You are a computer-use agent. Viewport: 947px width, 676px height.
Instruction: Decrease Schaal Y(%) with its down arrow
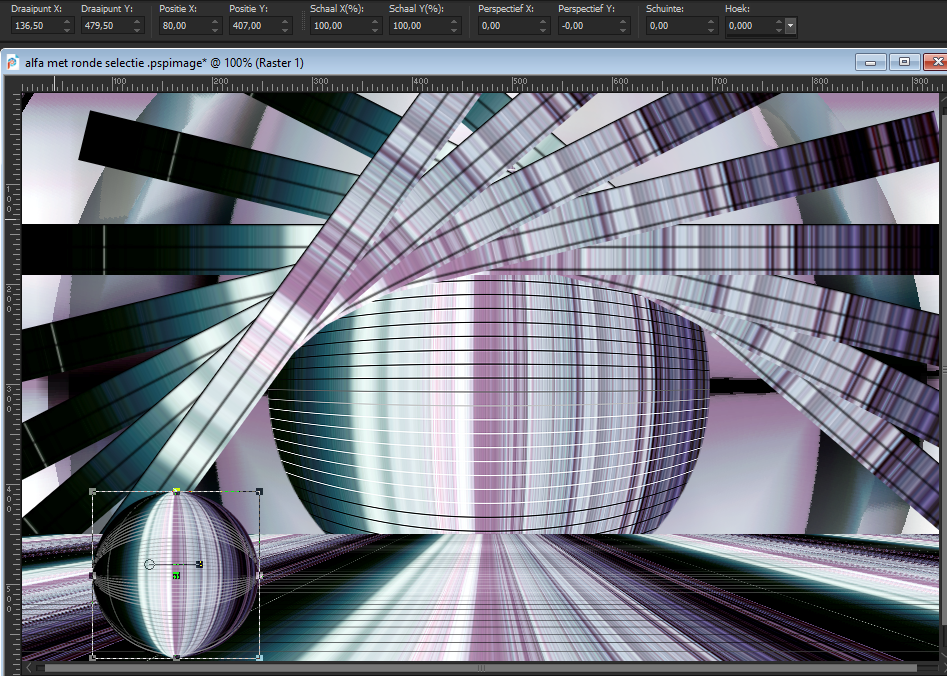coord(454,30)
